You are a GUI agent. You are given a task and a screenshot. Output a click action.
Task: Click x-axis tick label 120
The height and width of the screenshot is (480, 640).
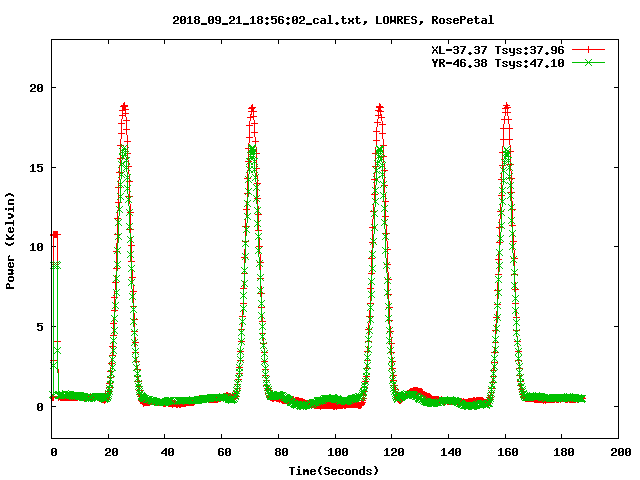pyautogui.click(x=394, y=452)
